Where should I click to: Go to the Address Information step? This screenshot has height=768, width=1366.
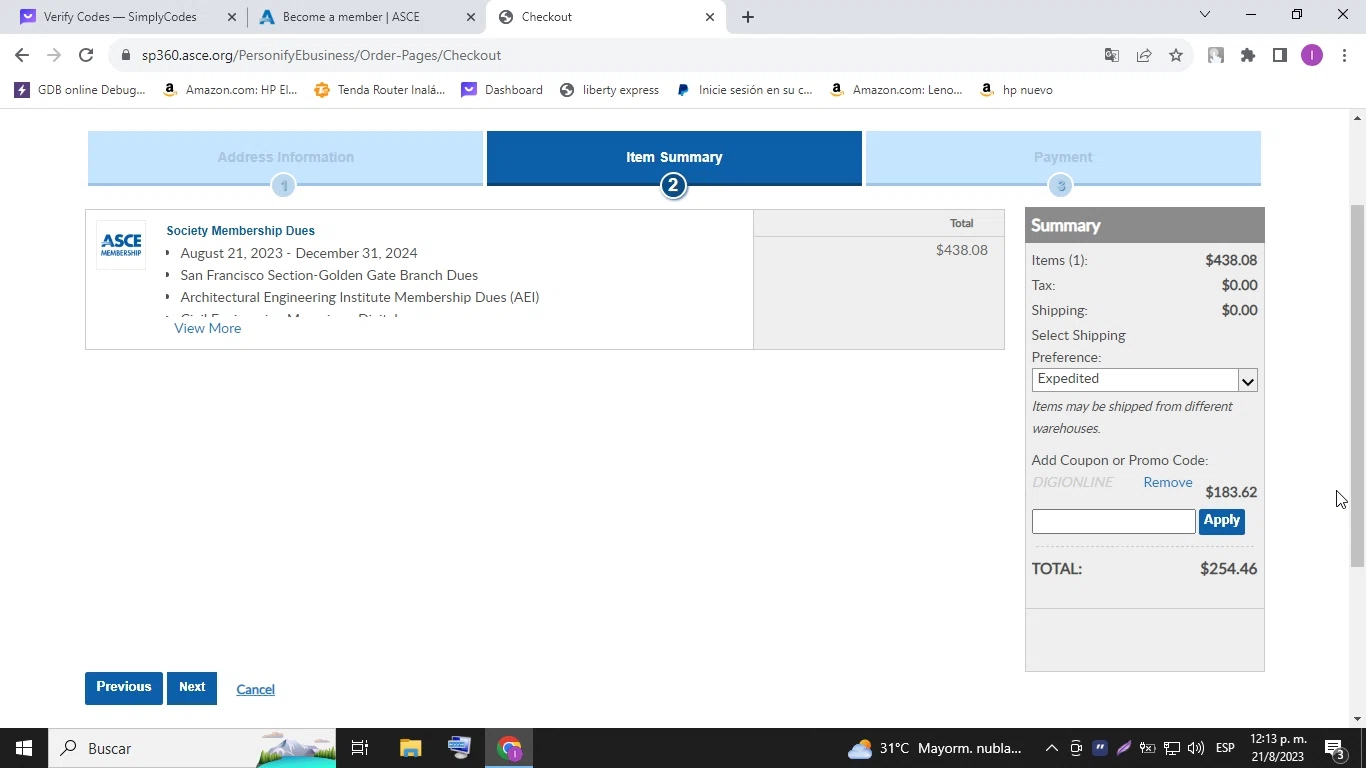click(x=285, y=158)
